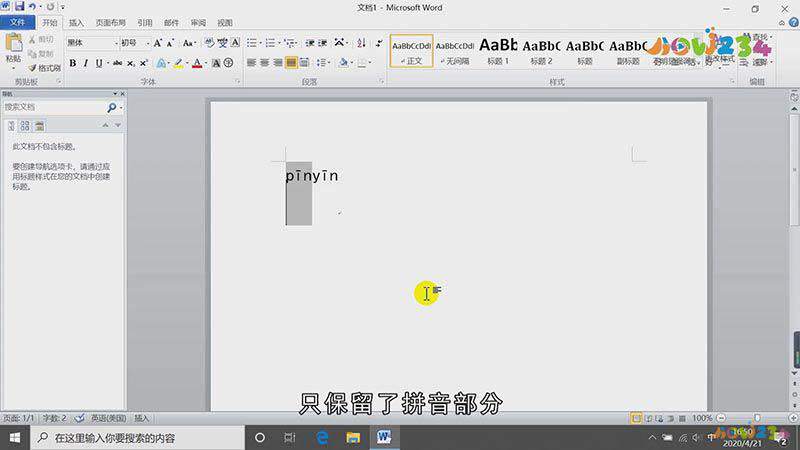
Task: Click the Cut (剪切) scissors icon
Action: [x=32, y=40]
